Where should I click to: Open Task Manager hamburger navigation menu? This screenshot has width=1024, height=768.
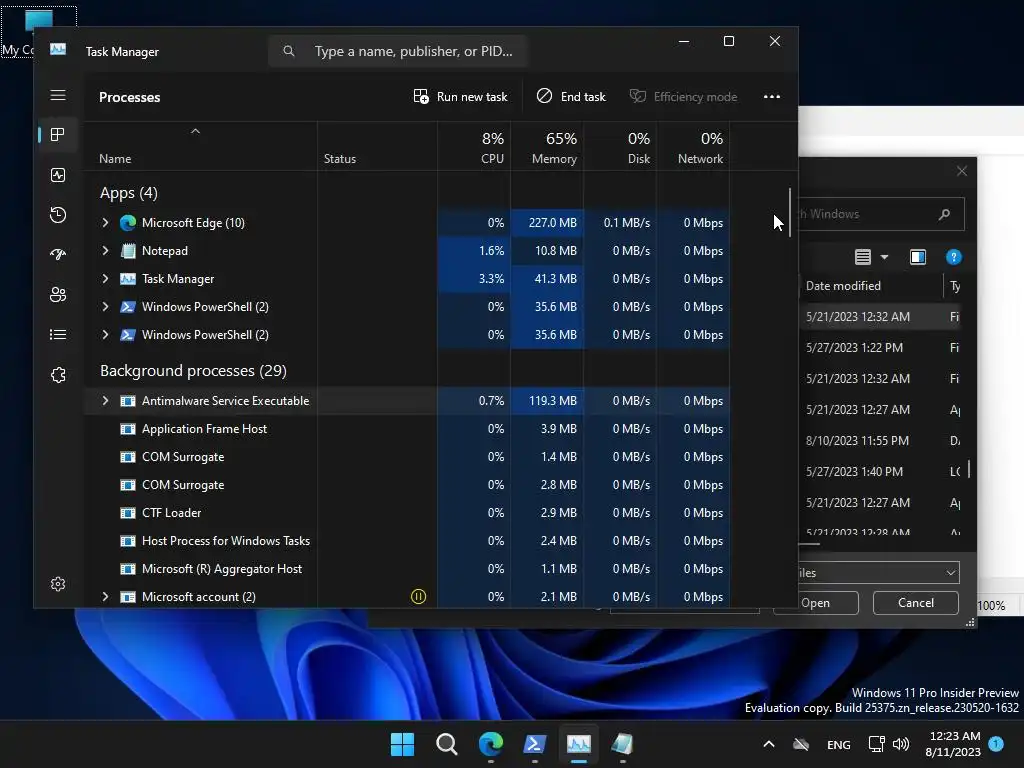(58, 95)
